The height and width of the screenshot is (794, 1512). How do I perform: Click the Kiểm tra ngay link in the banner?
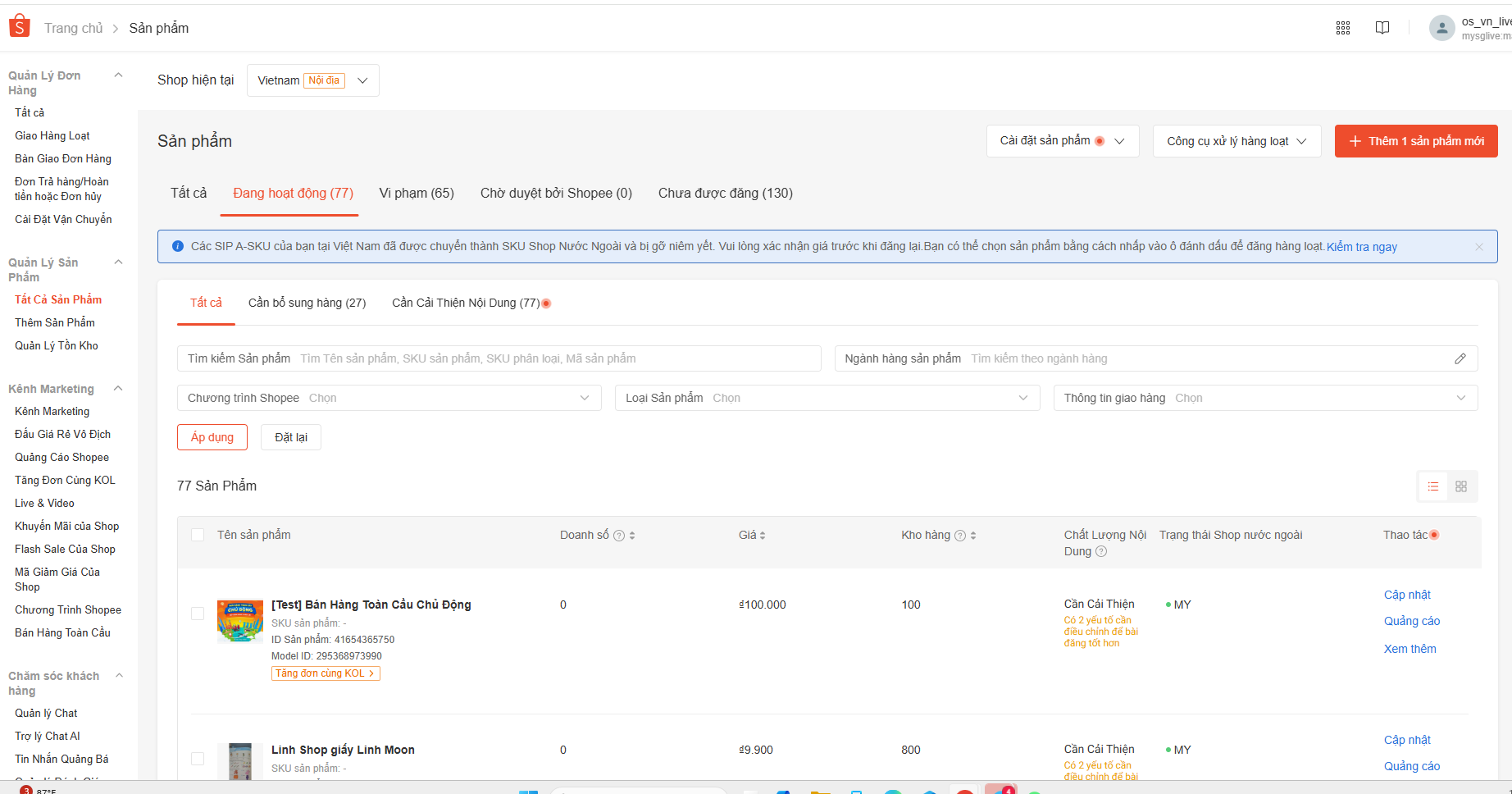click(x=1362, y=246)
